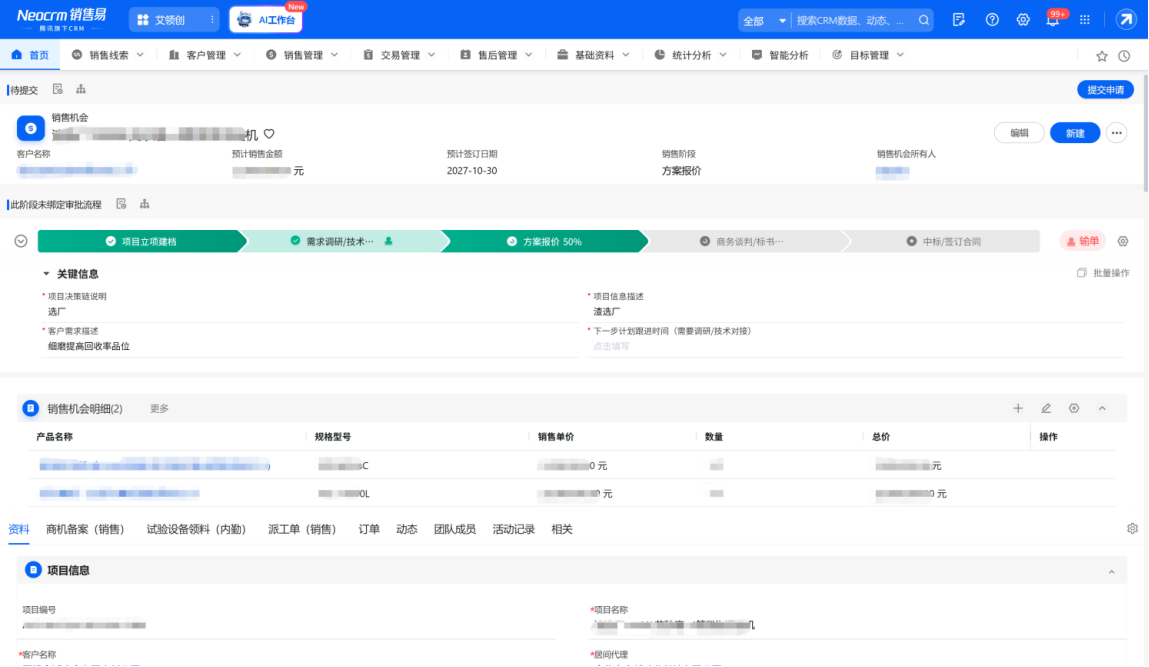Open settings gear in top bar
This screenshot has height=667, width=1149.
1023,21
